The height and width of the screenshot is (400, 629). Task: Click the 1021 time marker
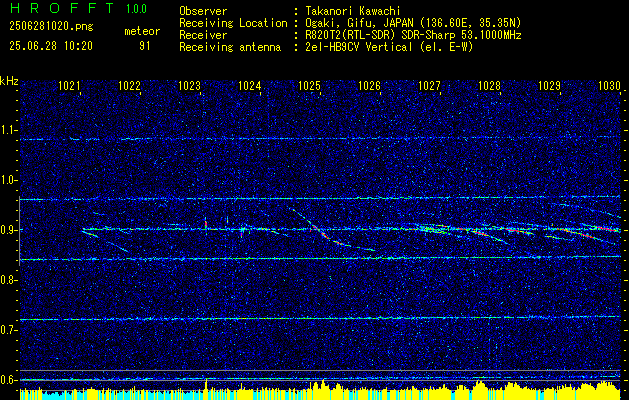(x=69, y=85)
